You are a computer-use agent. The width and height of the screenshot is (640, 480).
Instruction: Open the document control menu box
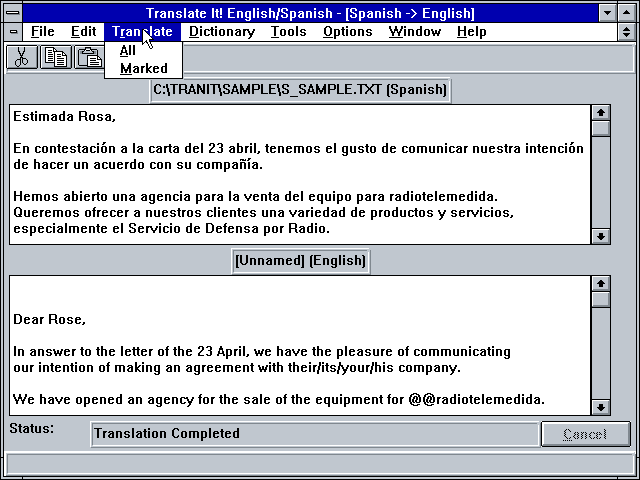[x=13, y=31]
